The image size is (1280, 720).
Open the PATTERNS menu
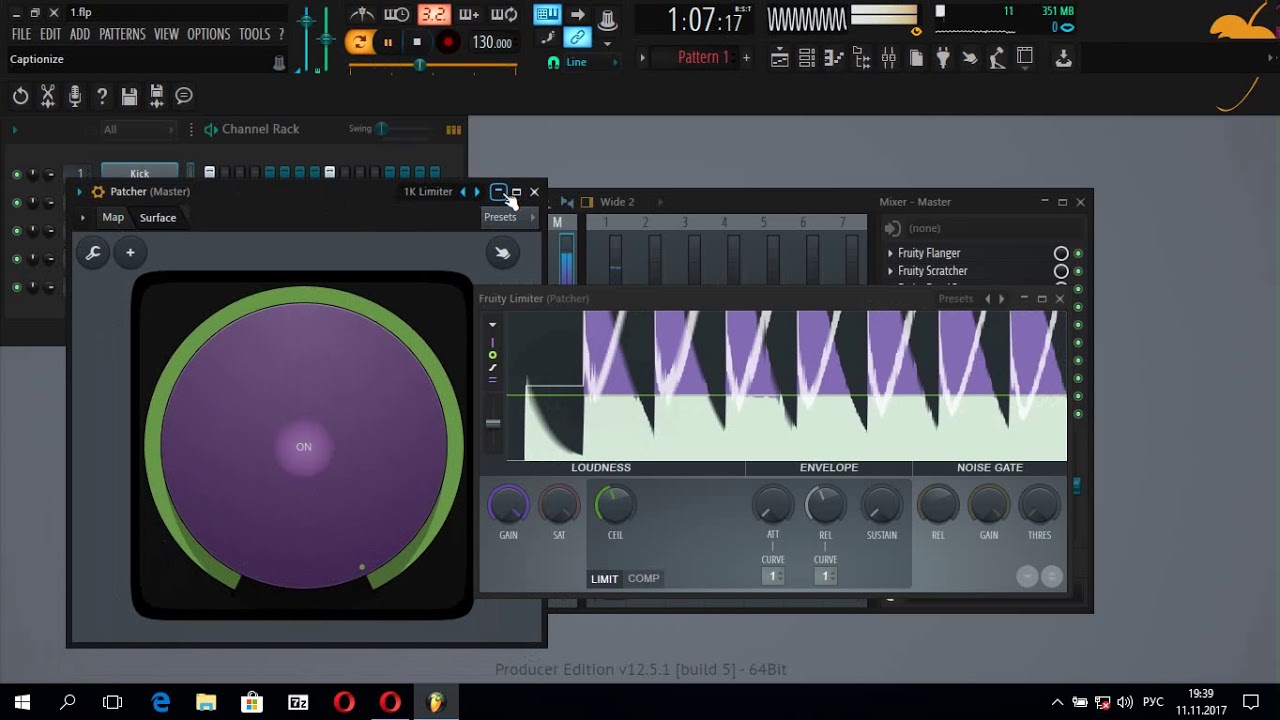[122, 34]
